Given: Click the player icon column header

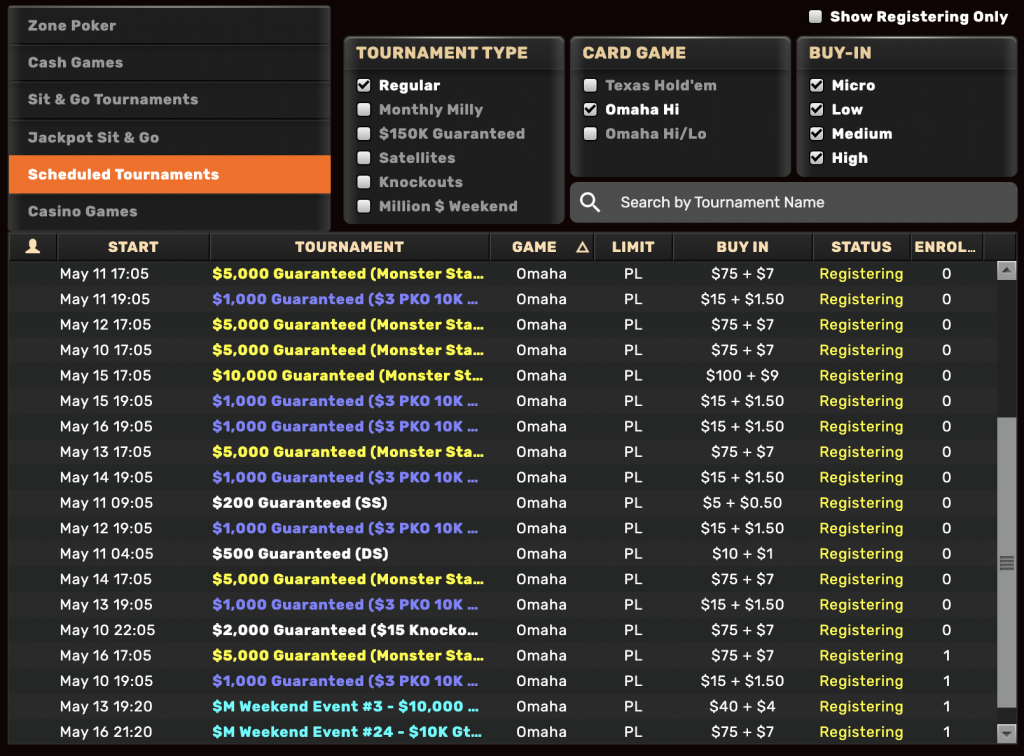Looking at the screenshot, I should pyautogui.click(x=33, y=247).
